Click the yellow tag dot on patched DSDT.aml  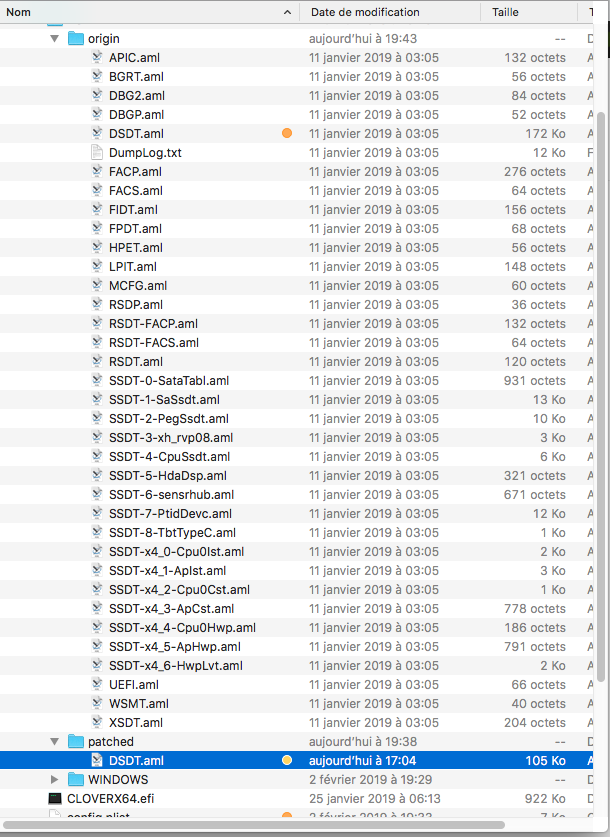287,761
